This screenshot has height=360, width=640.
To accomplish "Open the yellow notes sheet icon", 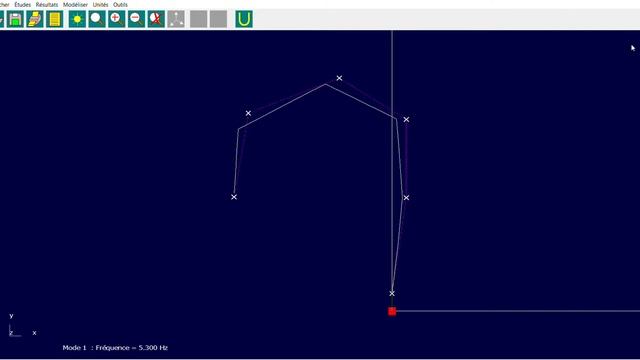I will pyautogui.click(x=55, y=19).
